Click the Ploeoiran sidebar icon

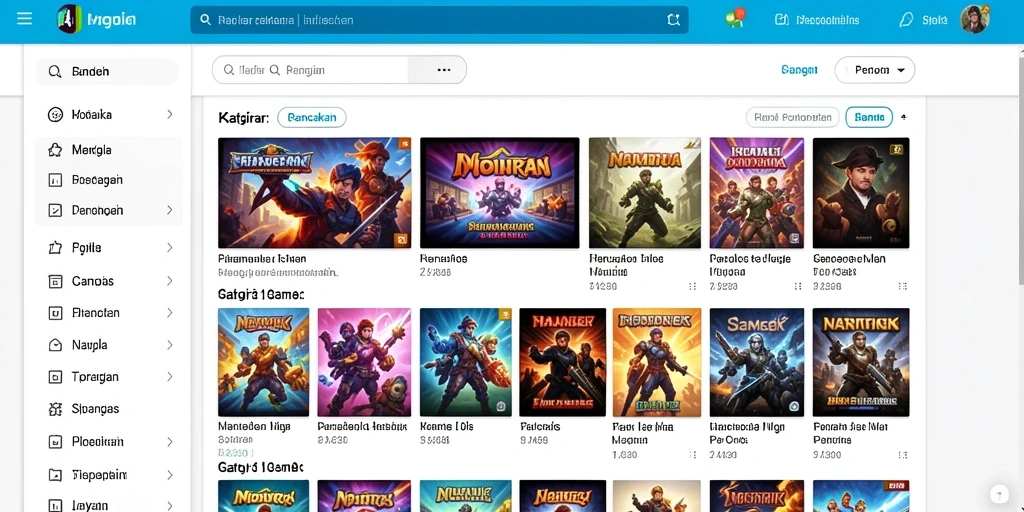click(56, 442)
